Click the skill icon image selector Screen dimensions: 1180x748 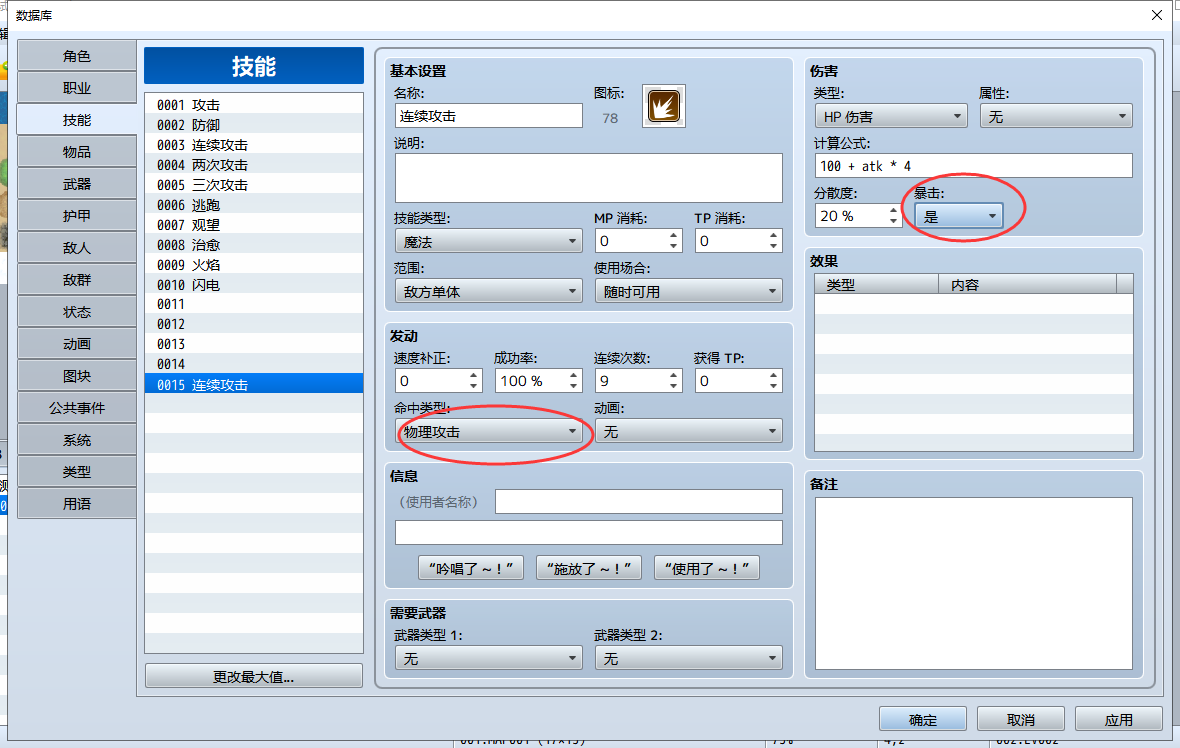pyautogui.click(x=663, y=106)
